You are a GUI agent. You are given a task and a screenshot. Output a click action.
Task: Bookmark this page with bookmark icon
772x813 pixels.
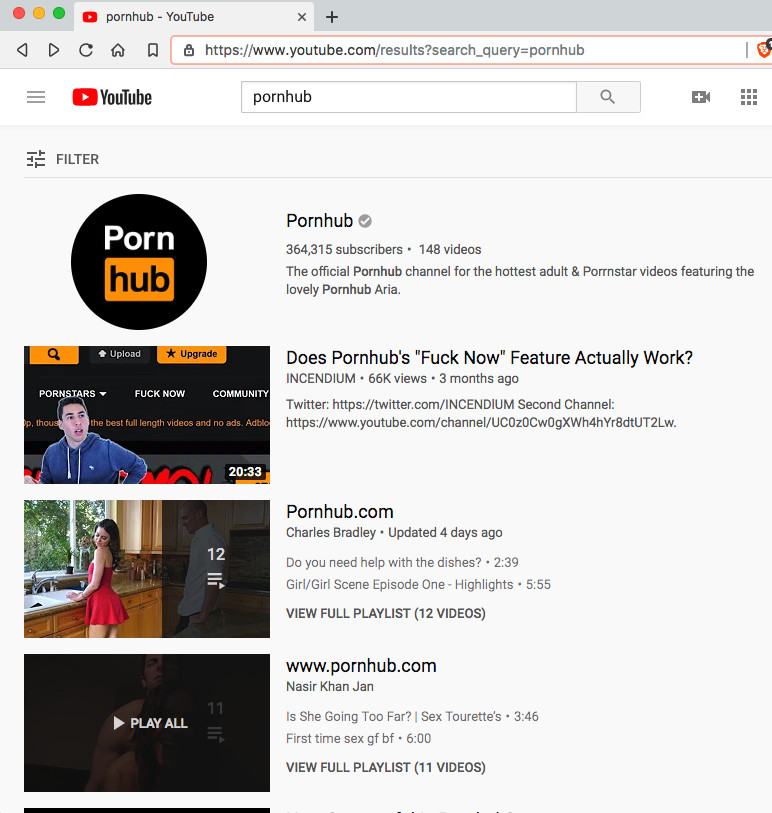click(152, 50)
